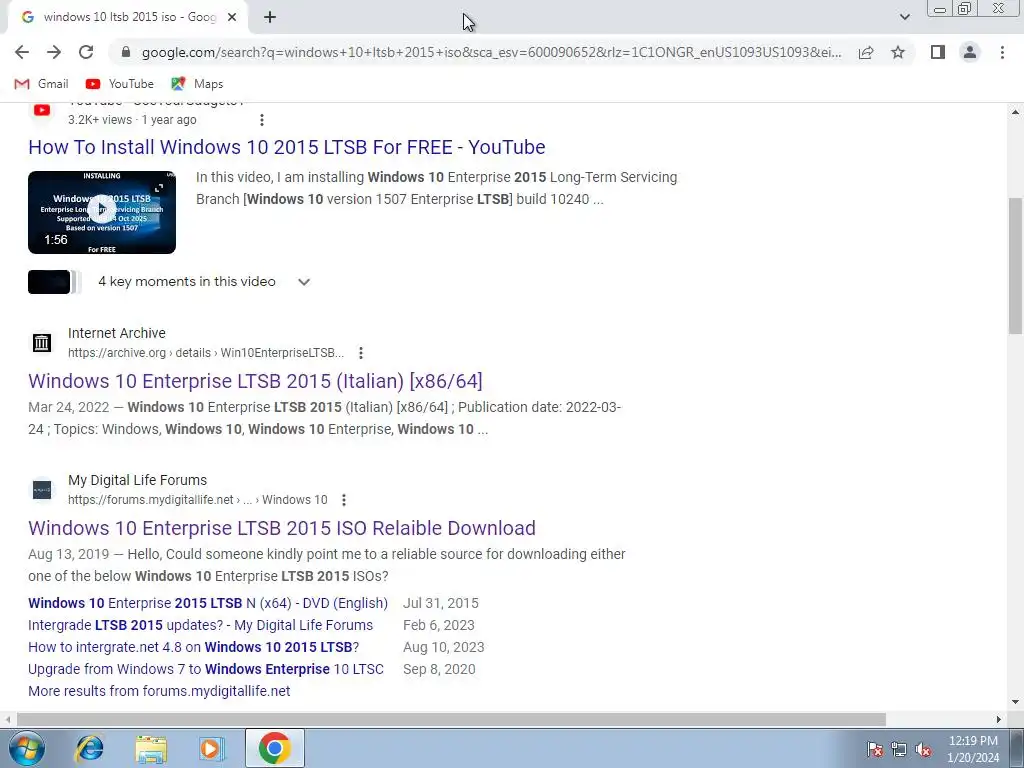
Task: Share this page from the address bar
Action: pos(866,52)
